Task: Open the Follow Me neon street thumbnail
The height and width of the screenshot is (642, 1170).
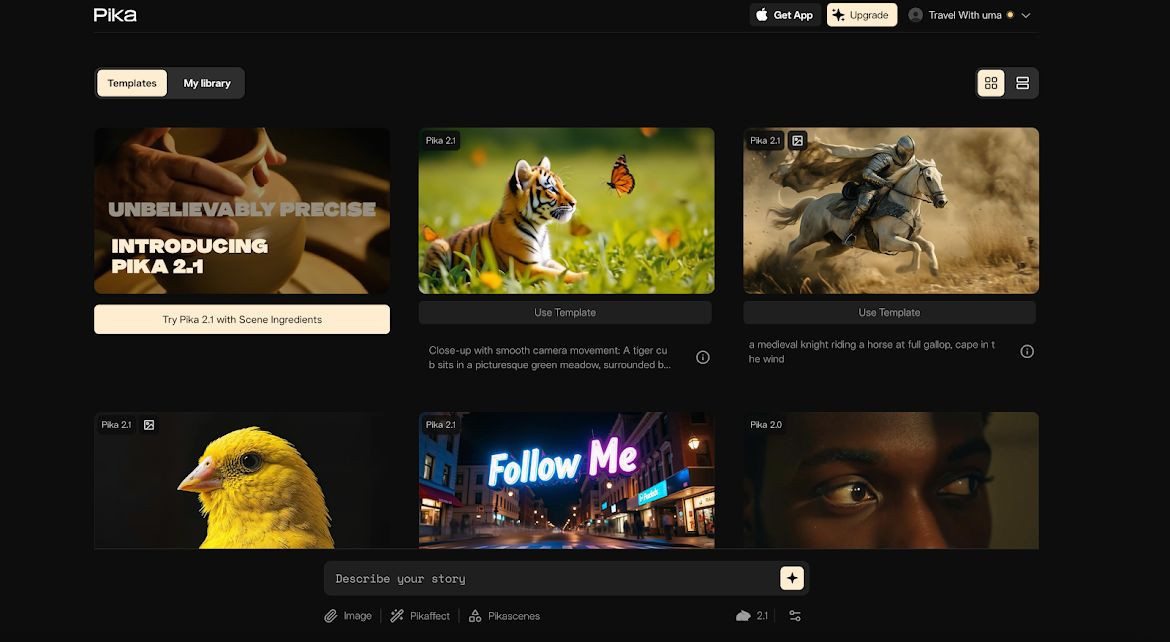Action: click(x=566, y=480)
